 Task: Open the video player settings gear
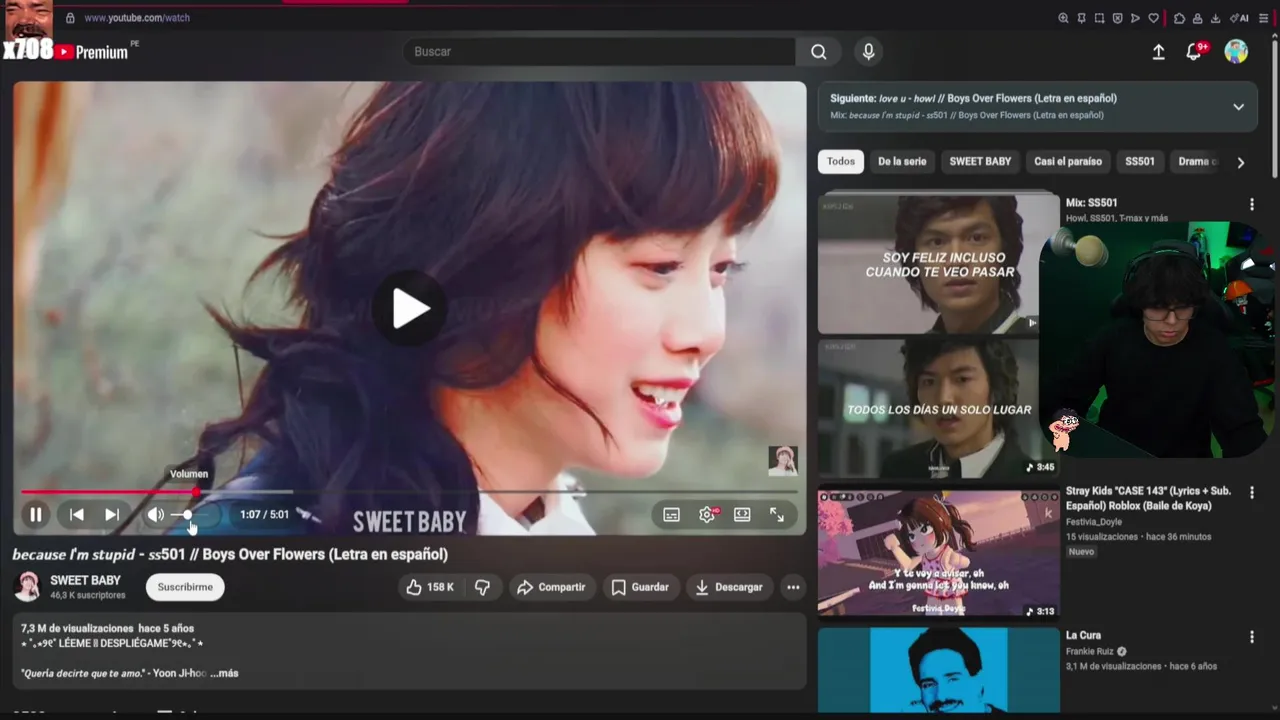(x=707, y=515)
